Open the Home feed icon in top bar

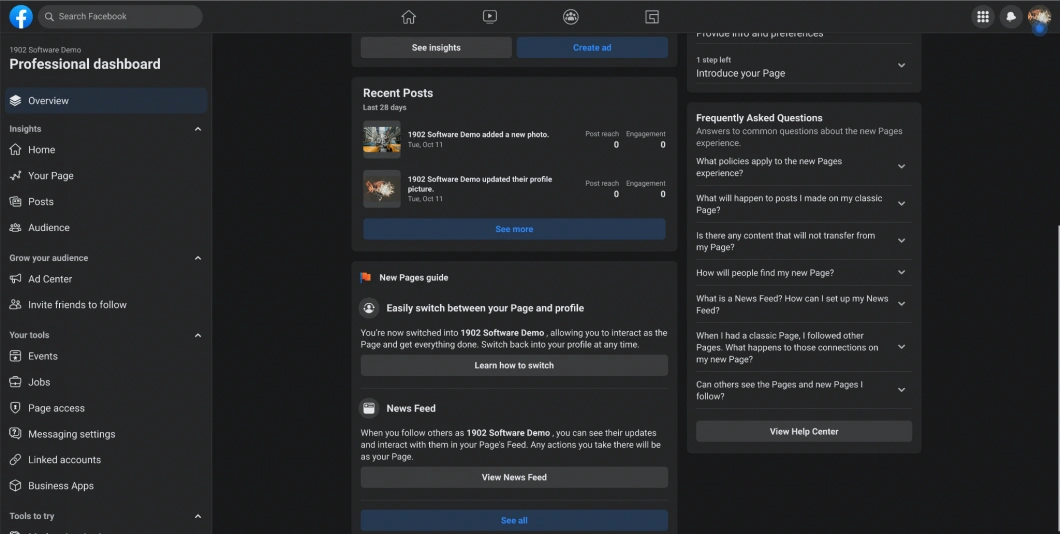click(x=408, y=17)
